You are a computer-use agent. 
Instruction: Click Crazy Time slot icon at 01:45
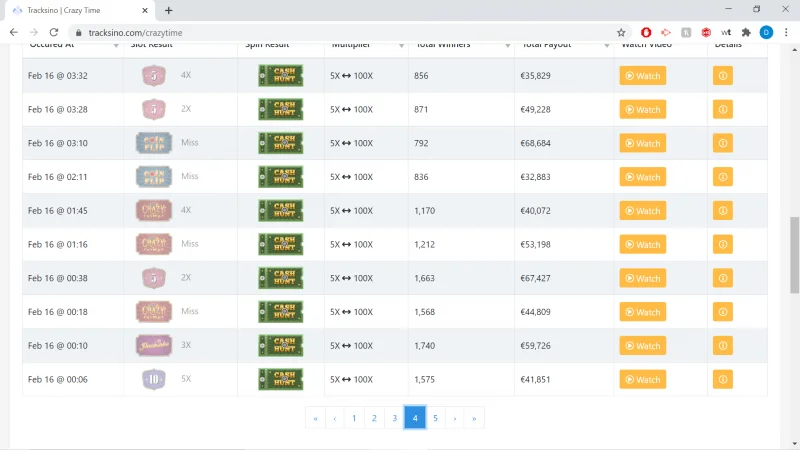click(154, 210)
